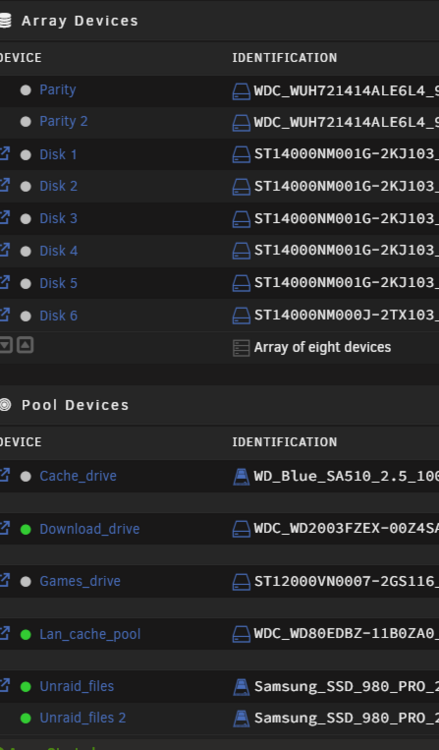
Task: Click the hard-drive icon in the Parity row
Action: 241,91
